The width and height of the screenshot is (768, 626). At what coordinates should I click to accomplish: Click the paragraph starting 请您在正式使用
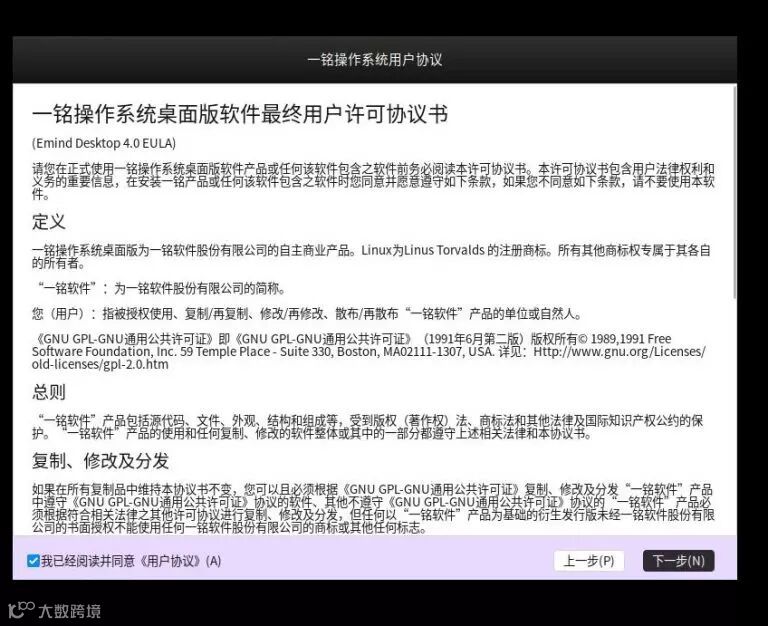click(373, 182)
